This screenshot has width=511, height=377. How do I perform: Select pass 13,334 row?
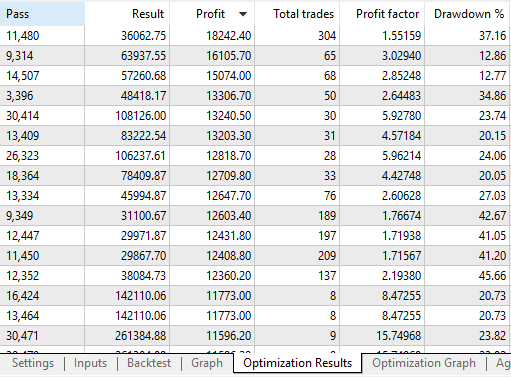click(255, 196)
